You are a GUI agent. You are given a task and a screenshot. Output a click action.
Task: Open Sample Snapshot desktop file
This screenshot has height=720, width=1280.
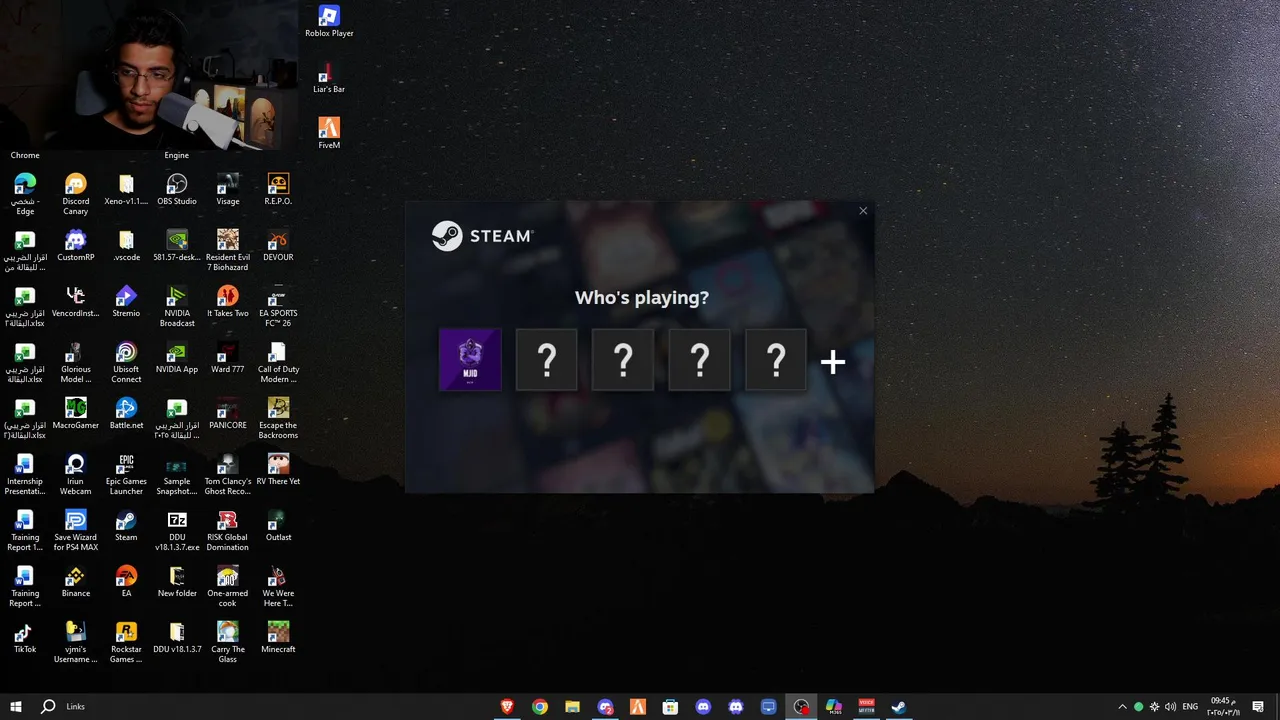click(177, 474)
